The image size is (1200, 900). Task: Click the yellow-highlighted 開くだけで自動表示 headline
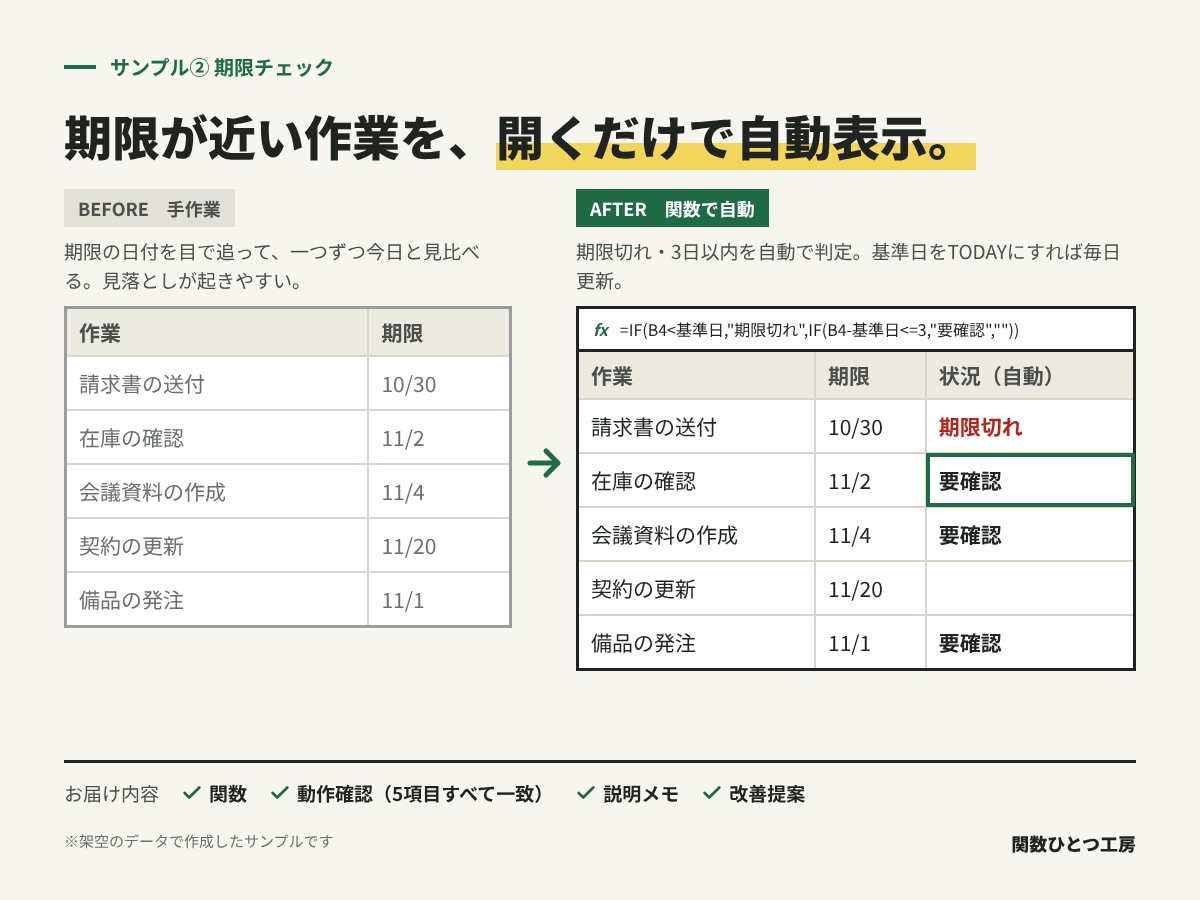735,140
